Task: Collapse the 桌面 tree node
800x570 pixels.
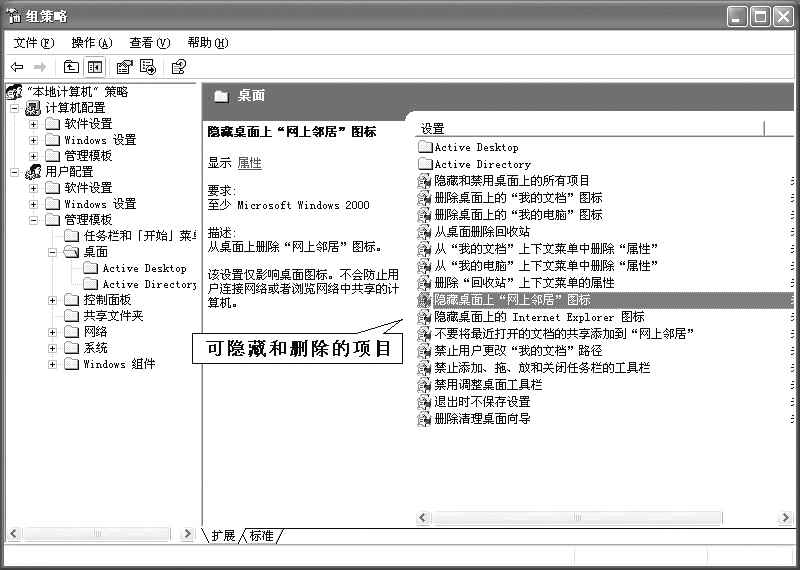Action: [52, 252]
